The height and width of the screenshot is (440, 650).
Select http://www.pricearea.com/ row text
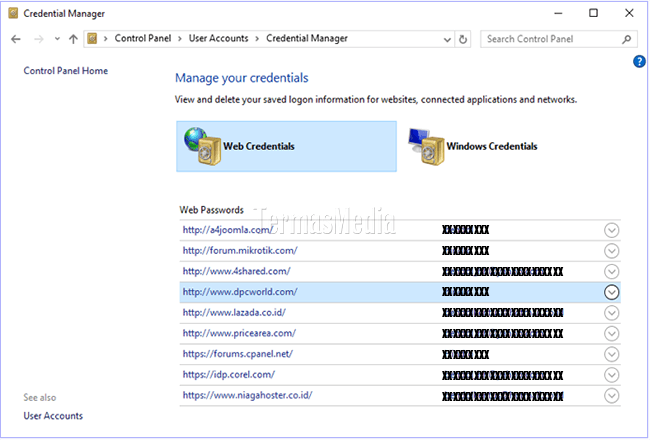239,333
